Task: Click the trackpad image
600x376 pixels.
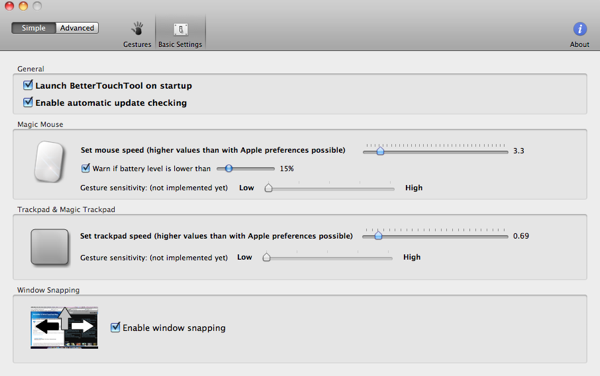Action: 50,247
